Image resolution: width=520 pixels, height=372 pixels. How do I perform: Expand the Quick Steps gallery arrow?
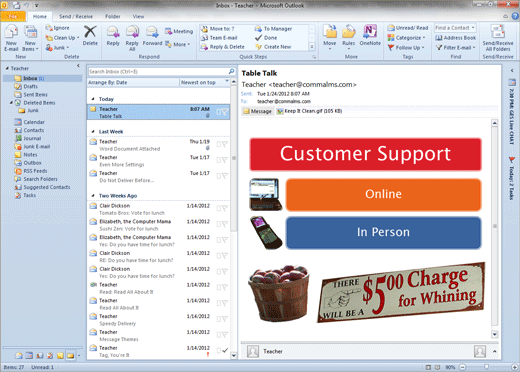point(312,47)
